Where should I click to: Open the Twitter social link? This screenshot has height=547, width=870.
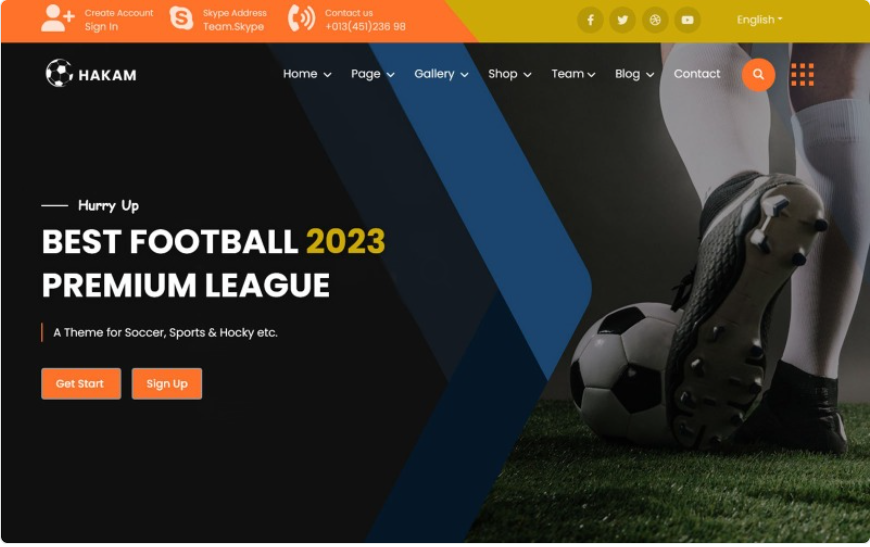[623, 21]
